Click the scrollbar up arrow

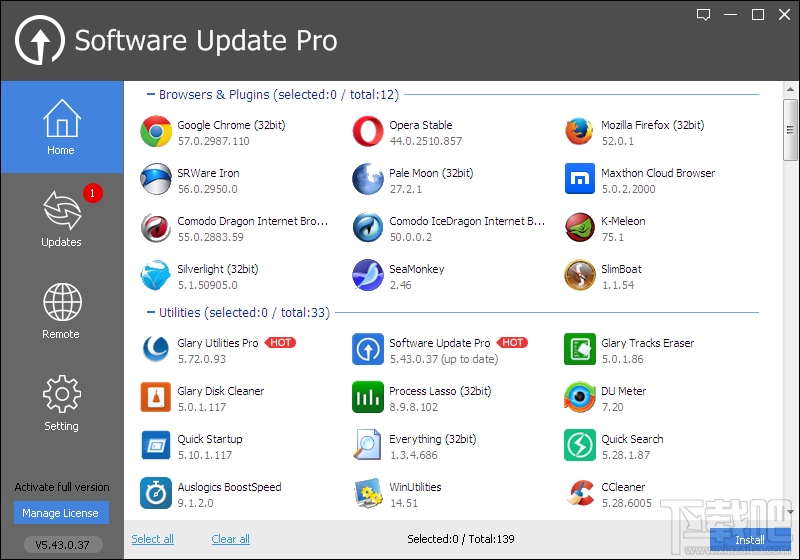pos(790,89)
